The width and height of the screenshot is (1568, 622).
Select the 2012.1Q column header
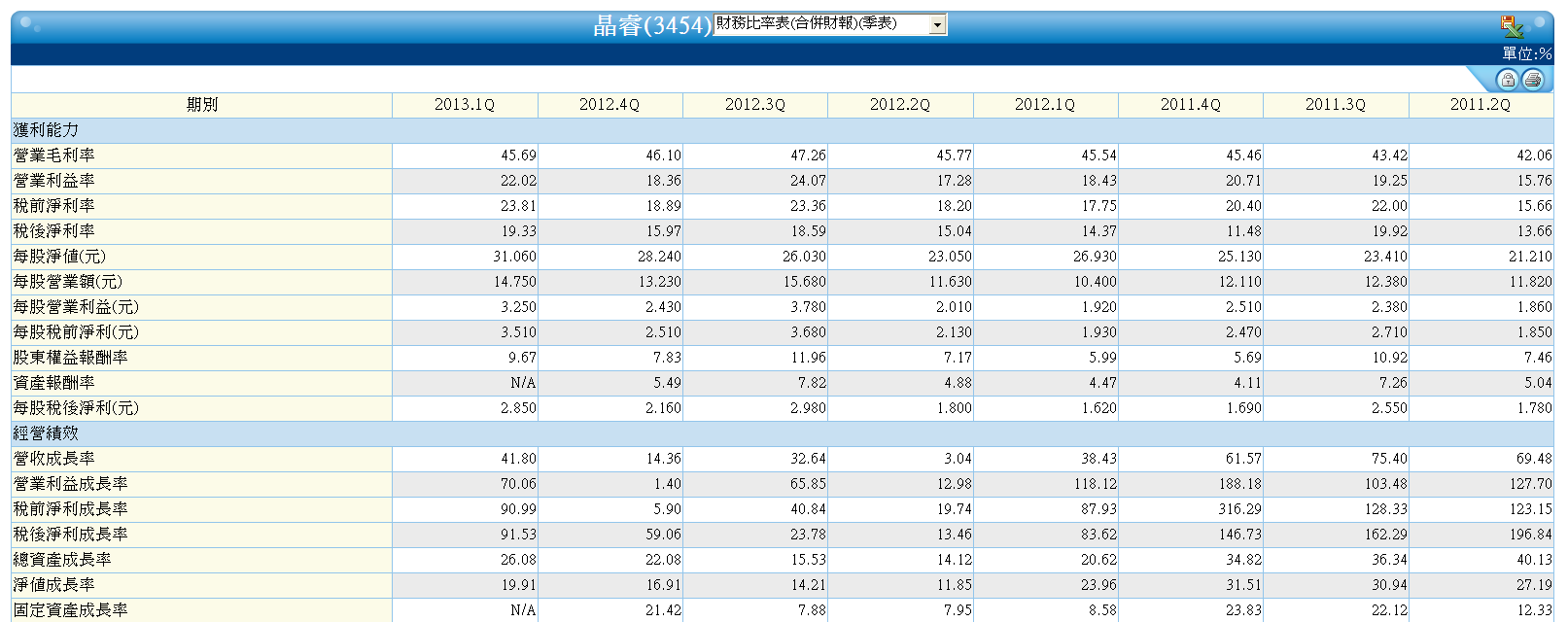(1045, 105)
